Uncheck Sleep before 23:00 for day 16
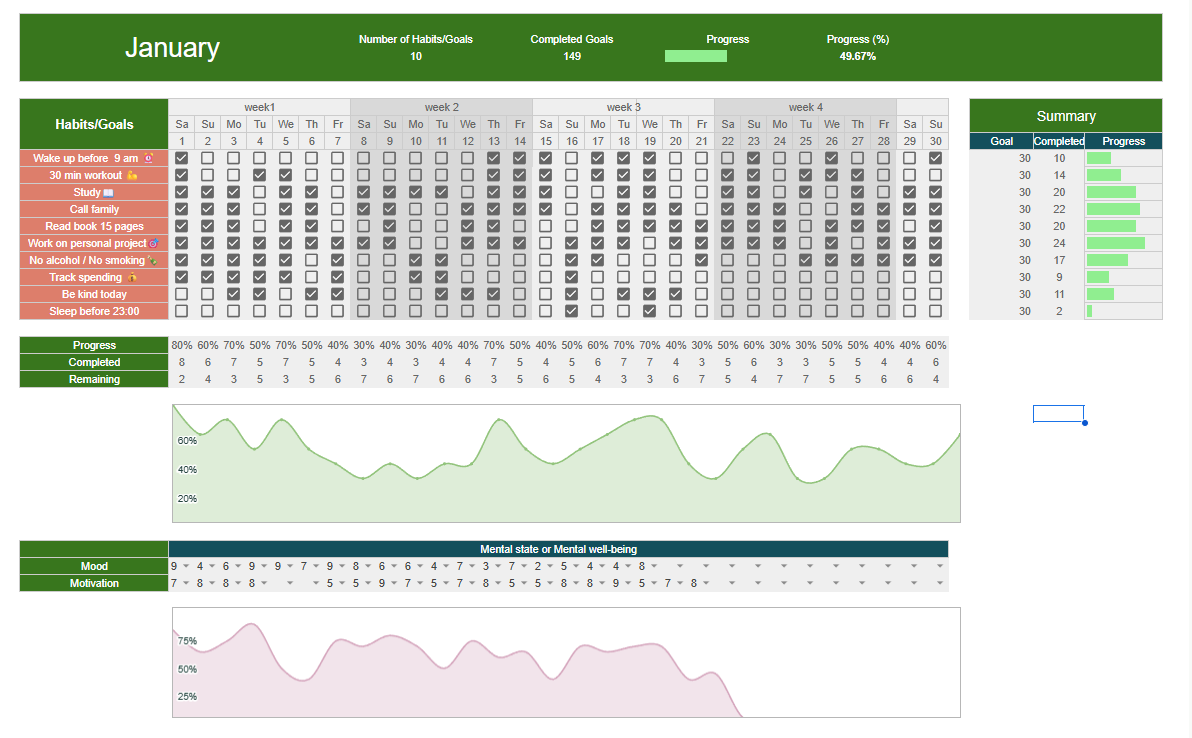This screenshot has height=738, width=1192. 571,311
